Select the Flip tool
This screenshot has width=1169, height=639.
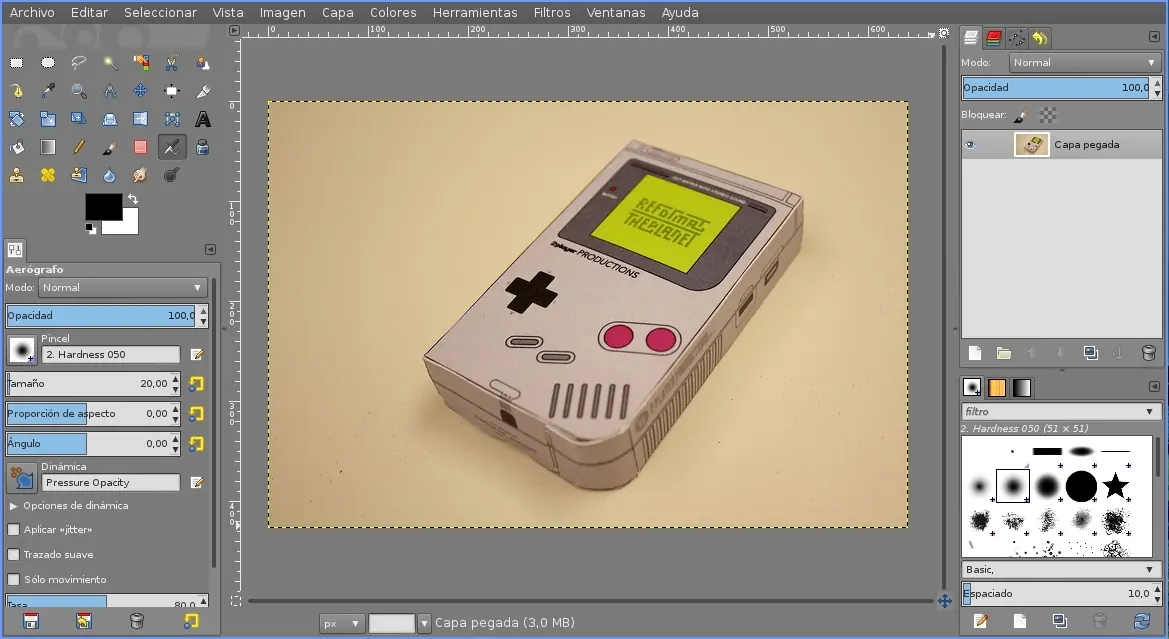click(x=140, y=119)
